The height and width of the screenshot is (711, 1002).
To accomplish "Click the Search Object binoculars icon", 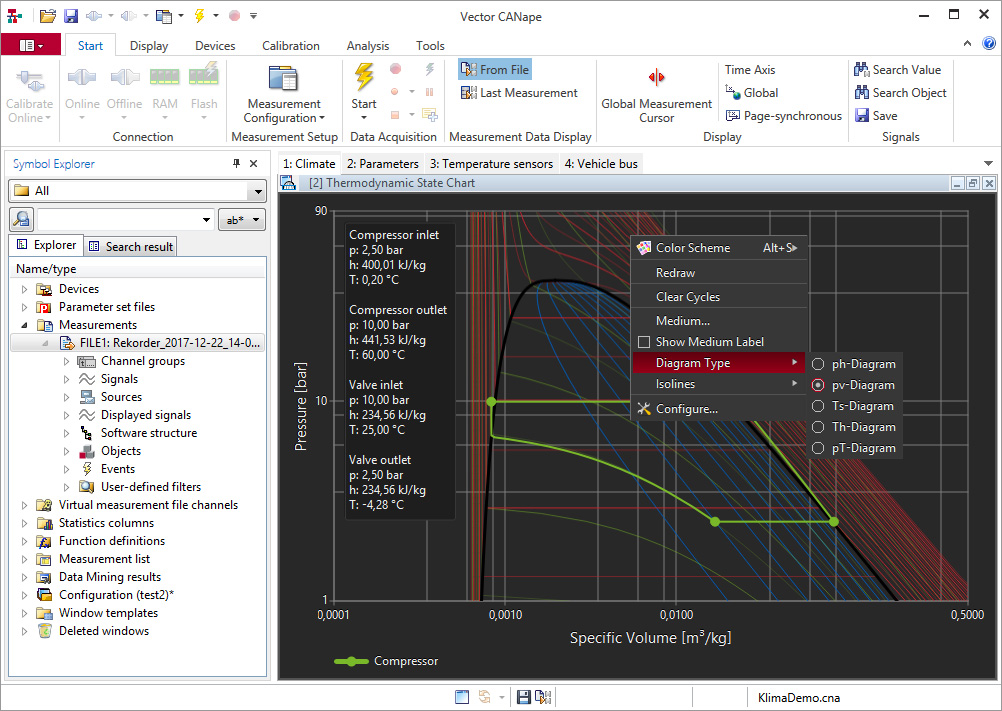I will pos(861,93).
